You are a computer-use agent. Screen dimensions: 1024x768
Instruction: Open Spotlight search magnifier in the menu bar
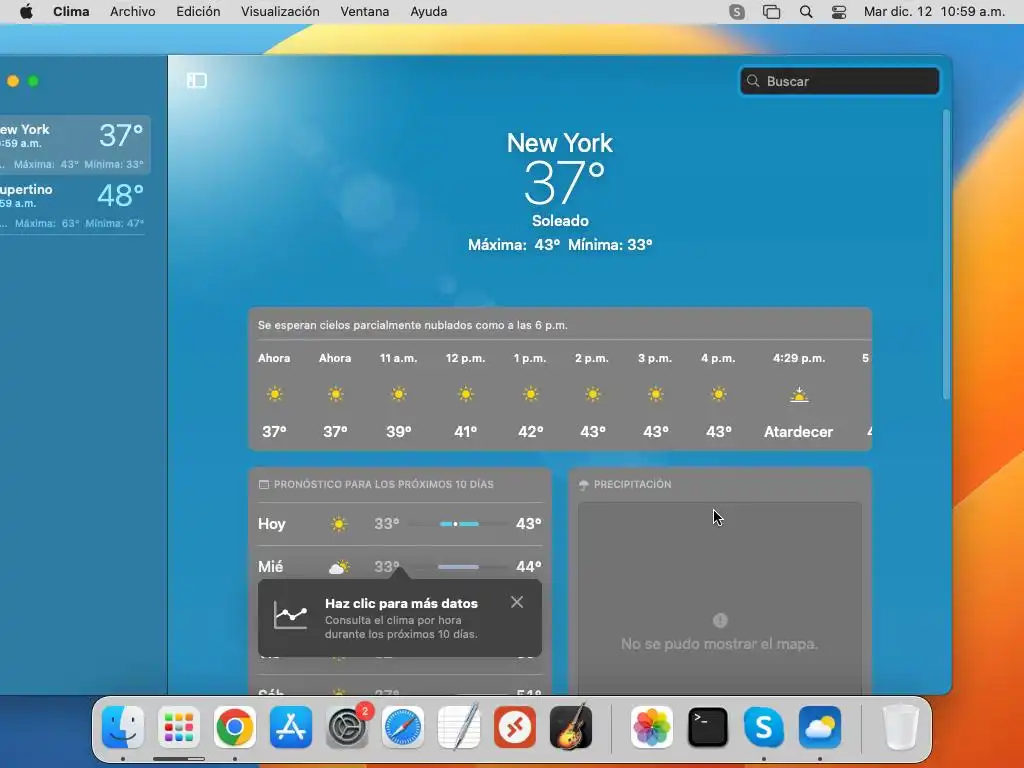806,12
